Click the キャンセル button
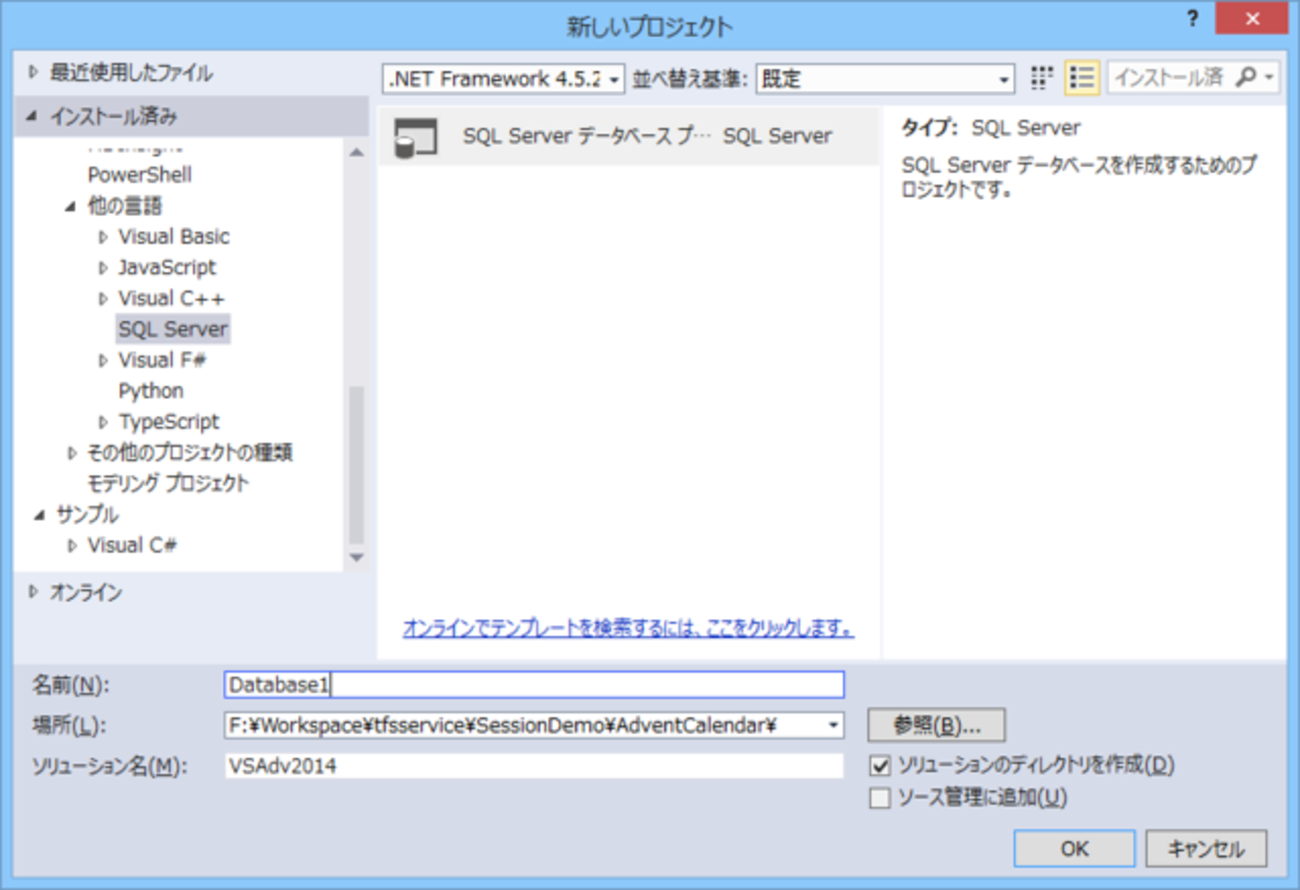Viewport: 1300px width, 890px height. (x=1207, y=849)
